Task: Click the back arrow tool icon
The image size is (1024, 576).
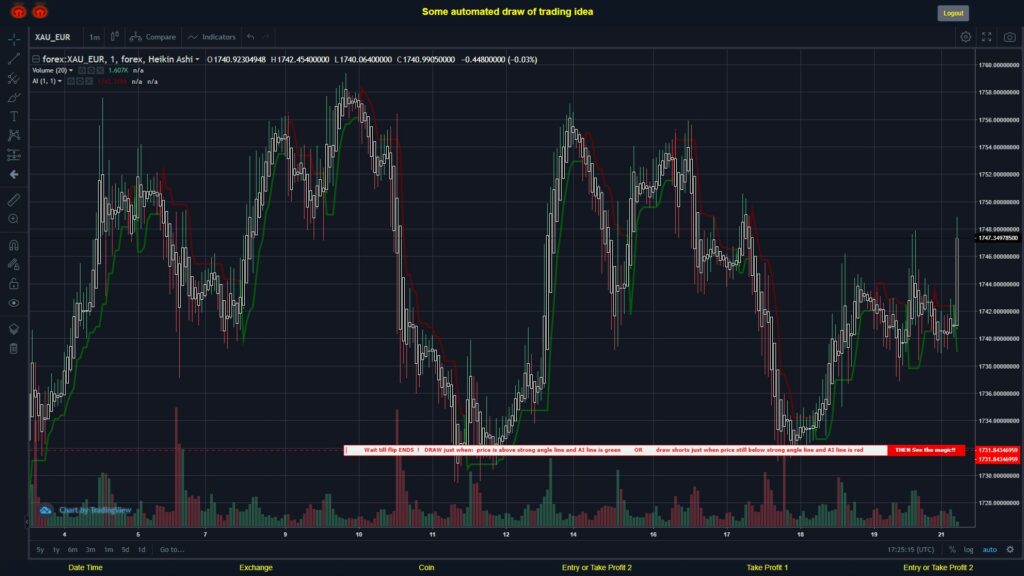Action: pyautogui.click(x=14, y=174)
